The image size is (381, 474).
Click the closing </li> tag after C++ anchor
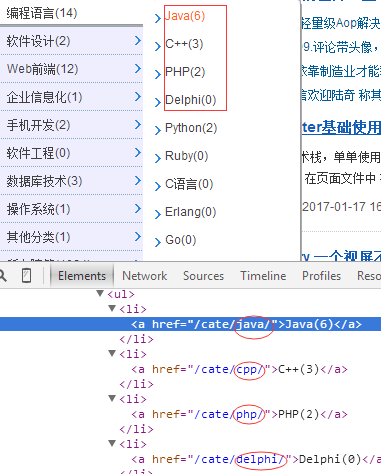(136, 384)
